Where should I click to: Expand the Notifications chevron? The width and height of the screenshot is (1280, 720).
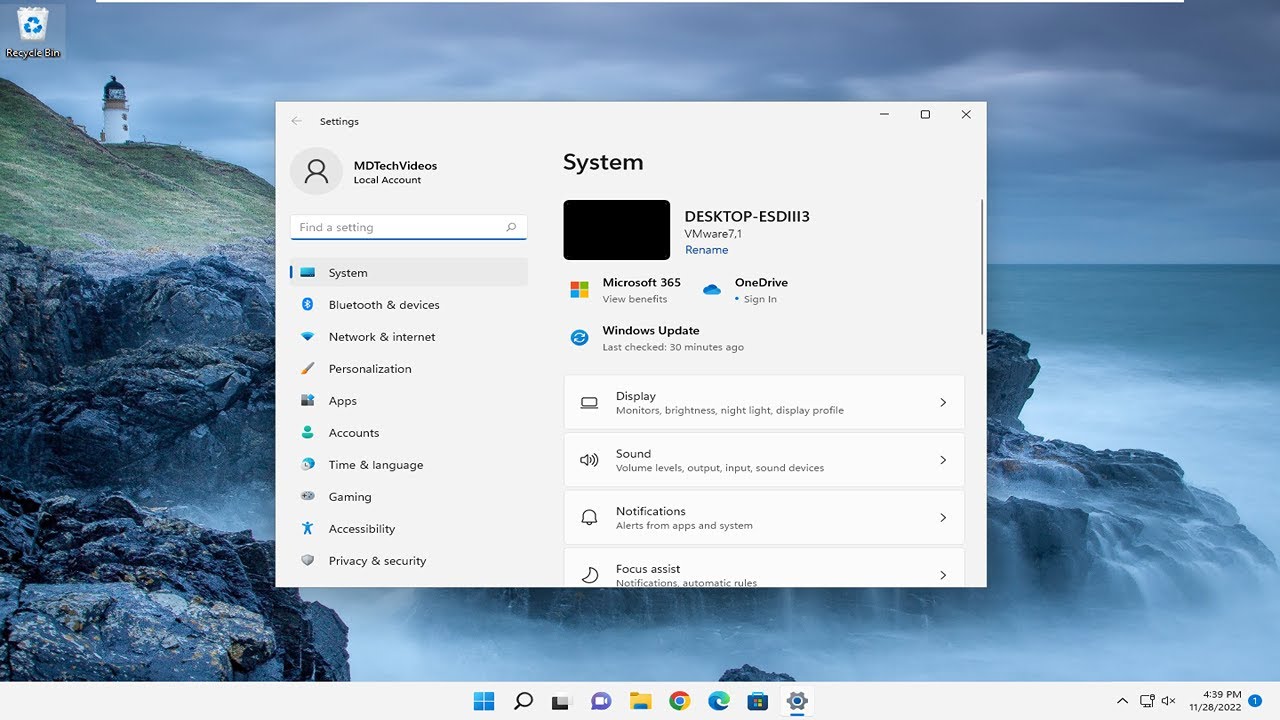pos(943,518)
